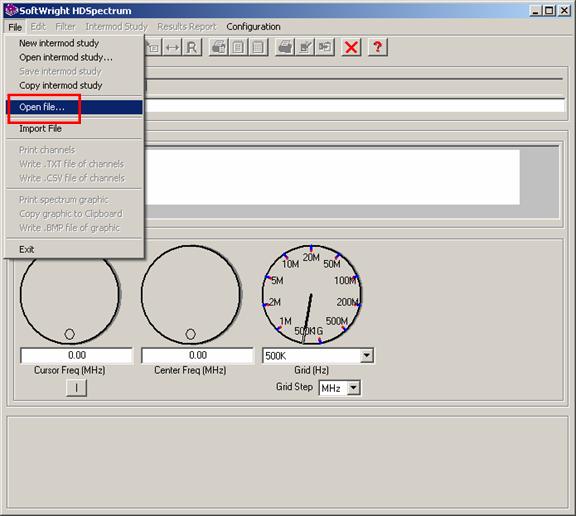Choose Exit from the File menu
The image size is (576, 516).
pos(26,250)
